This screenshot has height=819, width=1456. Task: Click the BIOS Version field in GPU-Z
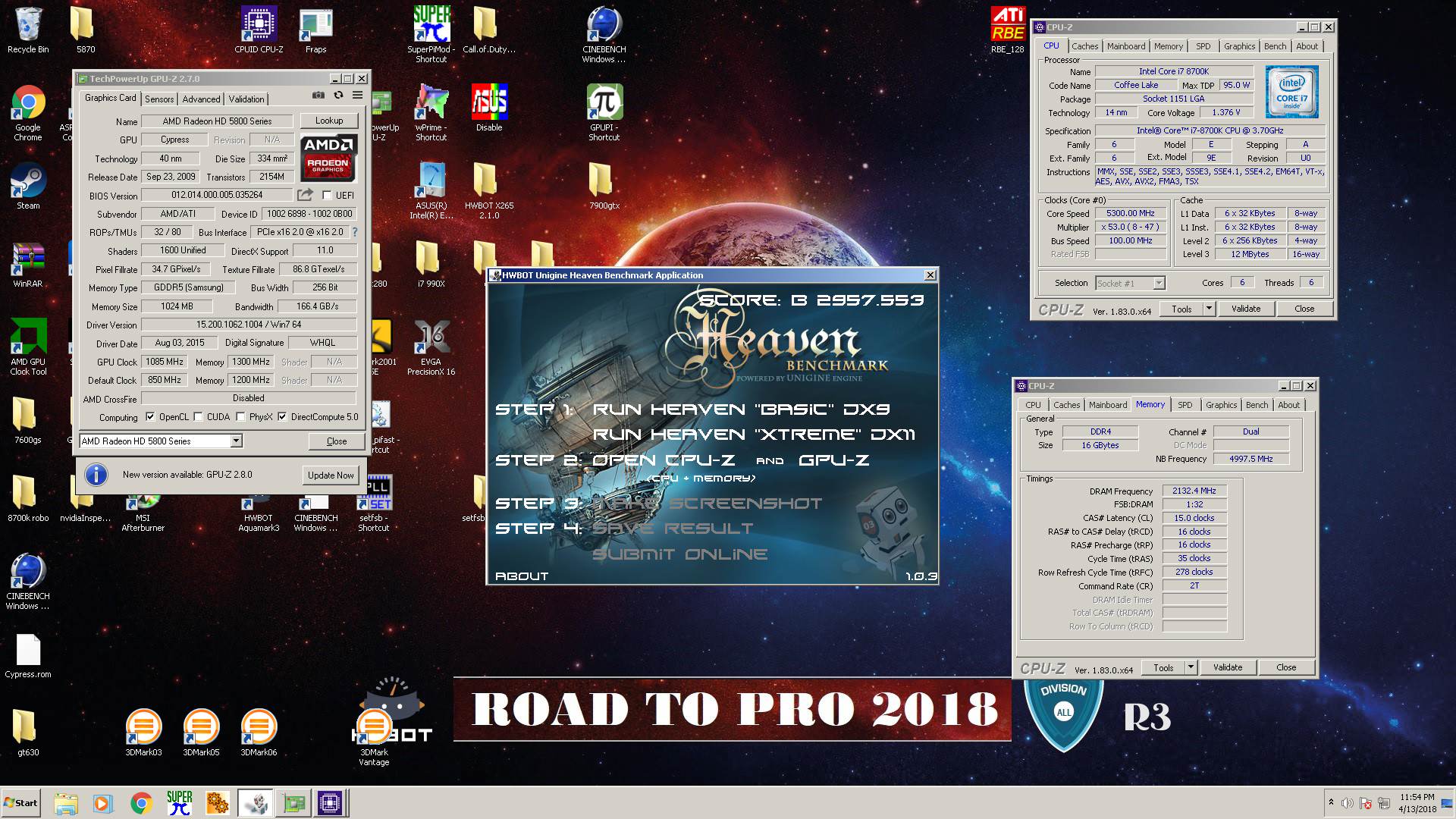pyautogui.click(x=217, y=195)
